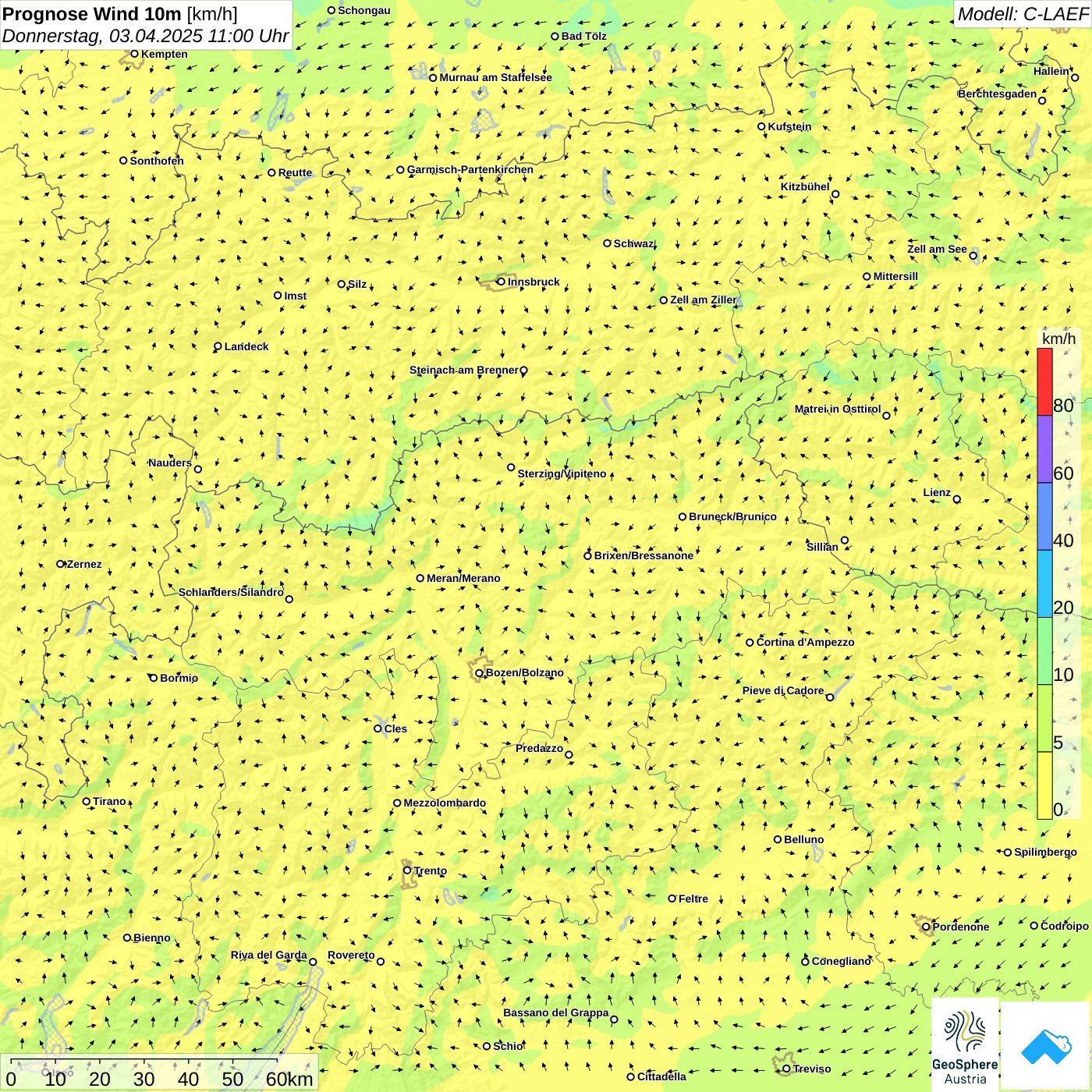
Task: Click the Steinach am Brenner label
Action: coord(463,370)
